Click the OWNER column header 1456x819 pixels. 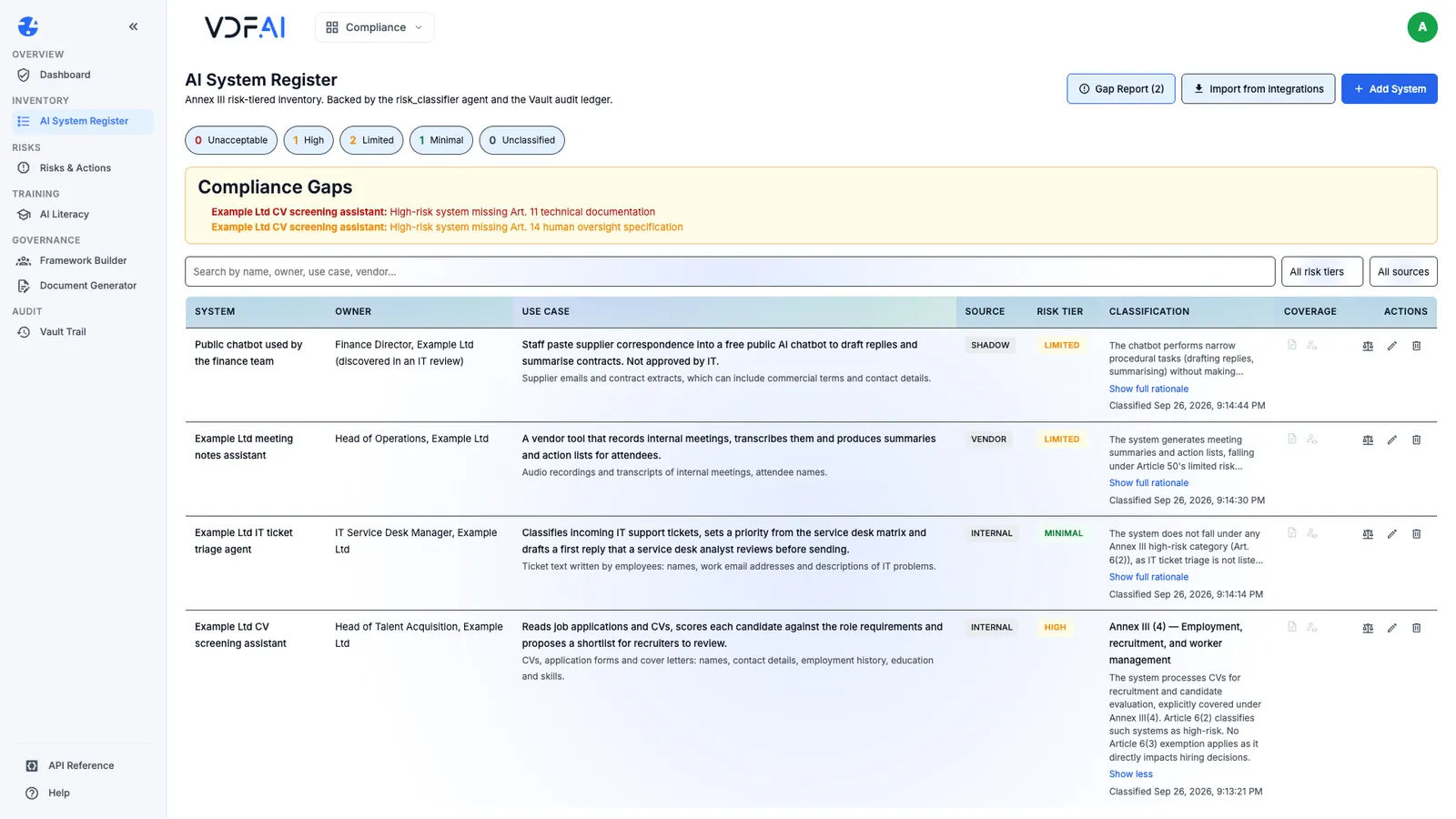point(353,311)
